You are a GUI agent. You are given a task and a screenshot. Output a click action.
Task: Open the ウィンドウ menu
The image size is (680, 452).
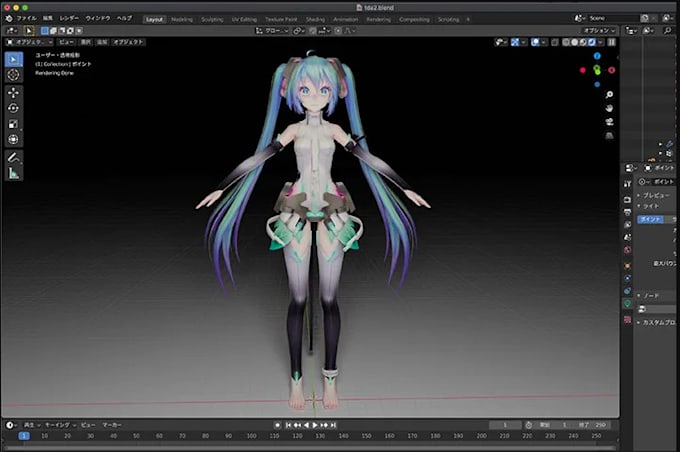[x=98, y=18]
